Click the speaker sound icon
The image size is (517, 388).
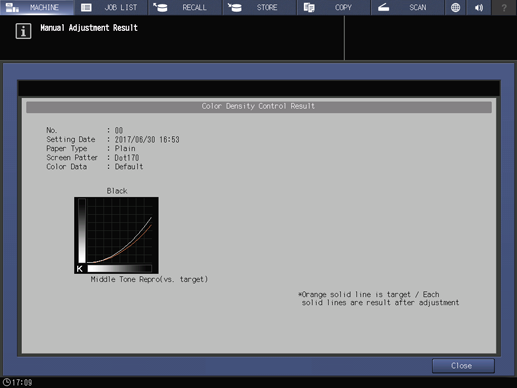(479, 7)
